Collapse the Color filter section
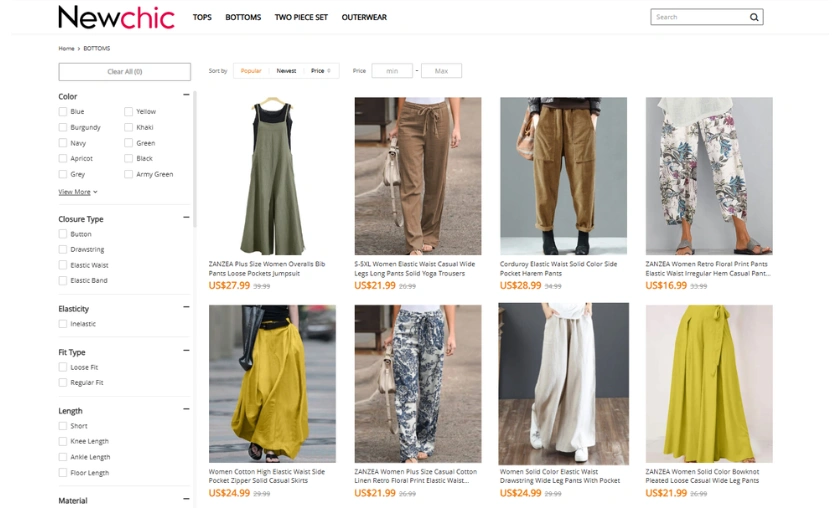This screenshot has width=840, height=508. [x=186, y=95]
